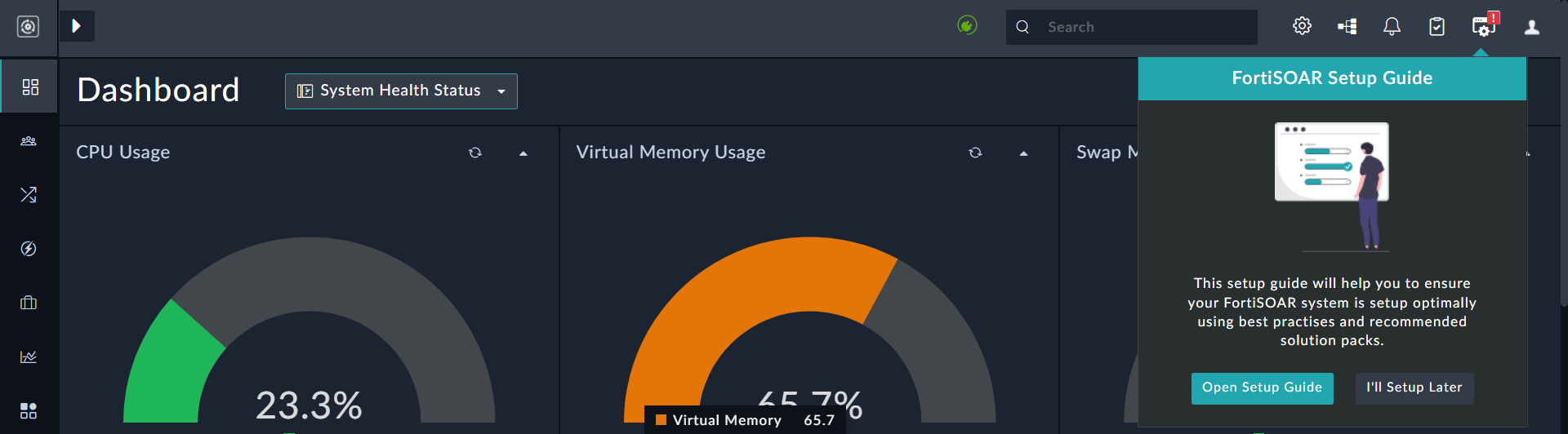This screenshot has height=434, width=1568.
Task: Click the green connection status icon
Action: coord(967,26)
